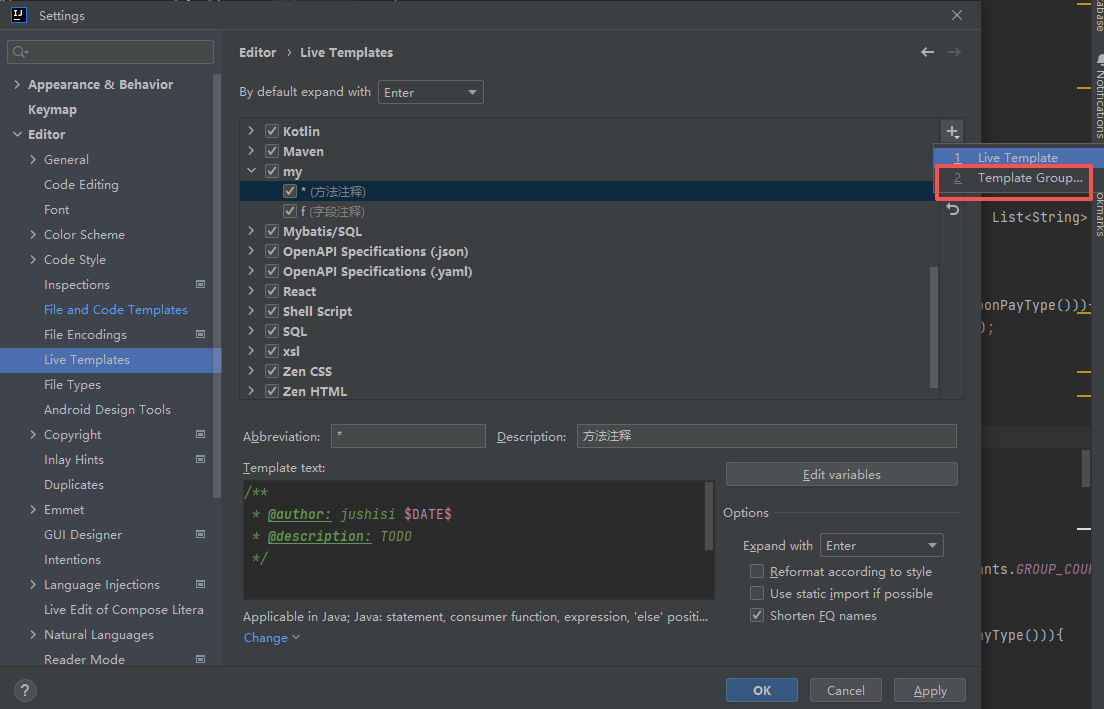Click Editor in the breadcrumb
The height and width of the screenshot is (709, 1104).
(258, 52)
